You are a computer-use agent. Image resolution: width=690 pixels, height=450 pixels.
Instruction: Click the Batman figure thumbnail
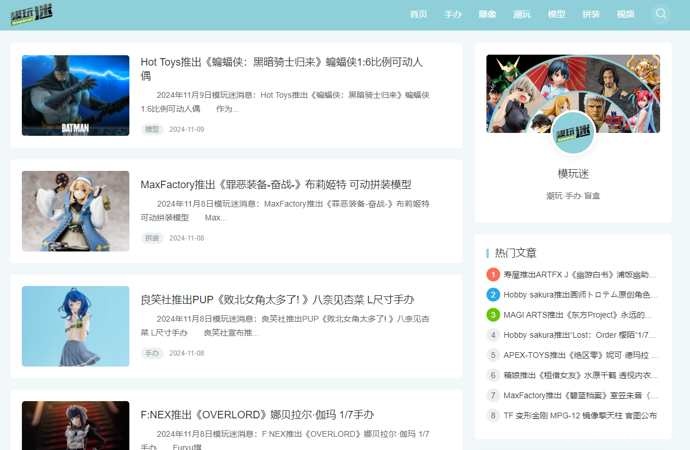point(76,95)
